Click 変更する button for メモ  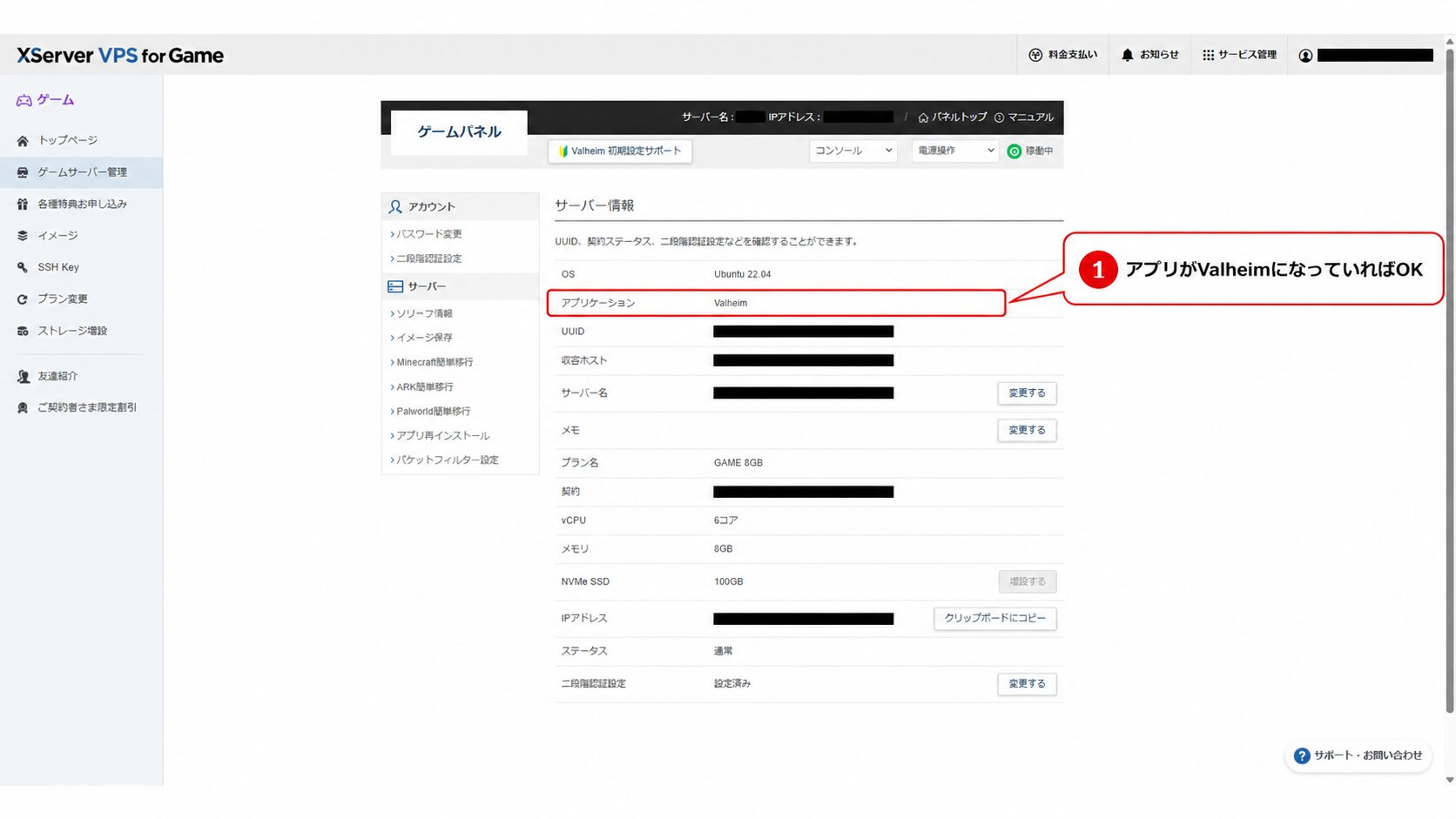click(x=1028, y=430)
